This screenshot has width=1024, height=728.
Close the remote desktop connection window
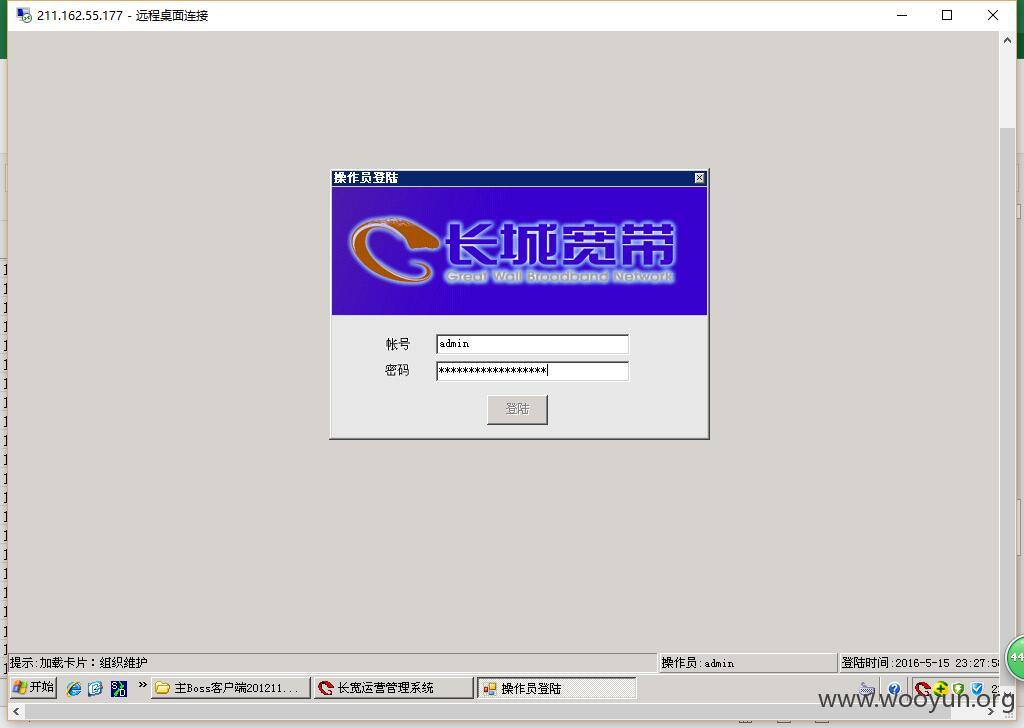tap(993, 15)
